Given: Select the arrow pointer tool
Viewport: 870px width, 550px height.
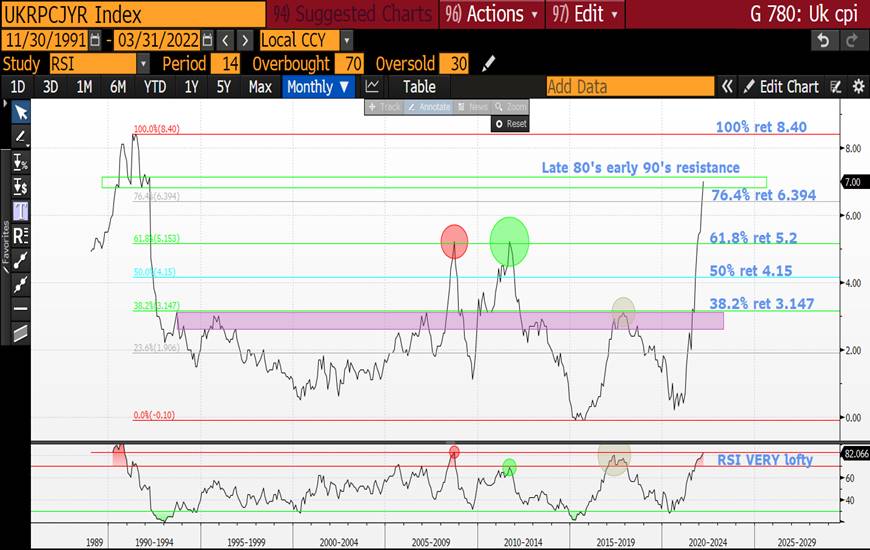Looking at the screenshot, I should pyautogui.click(x=19, y=112).
